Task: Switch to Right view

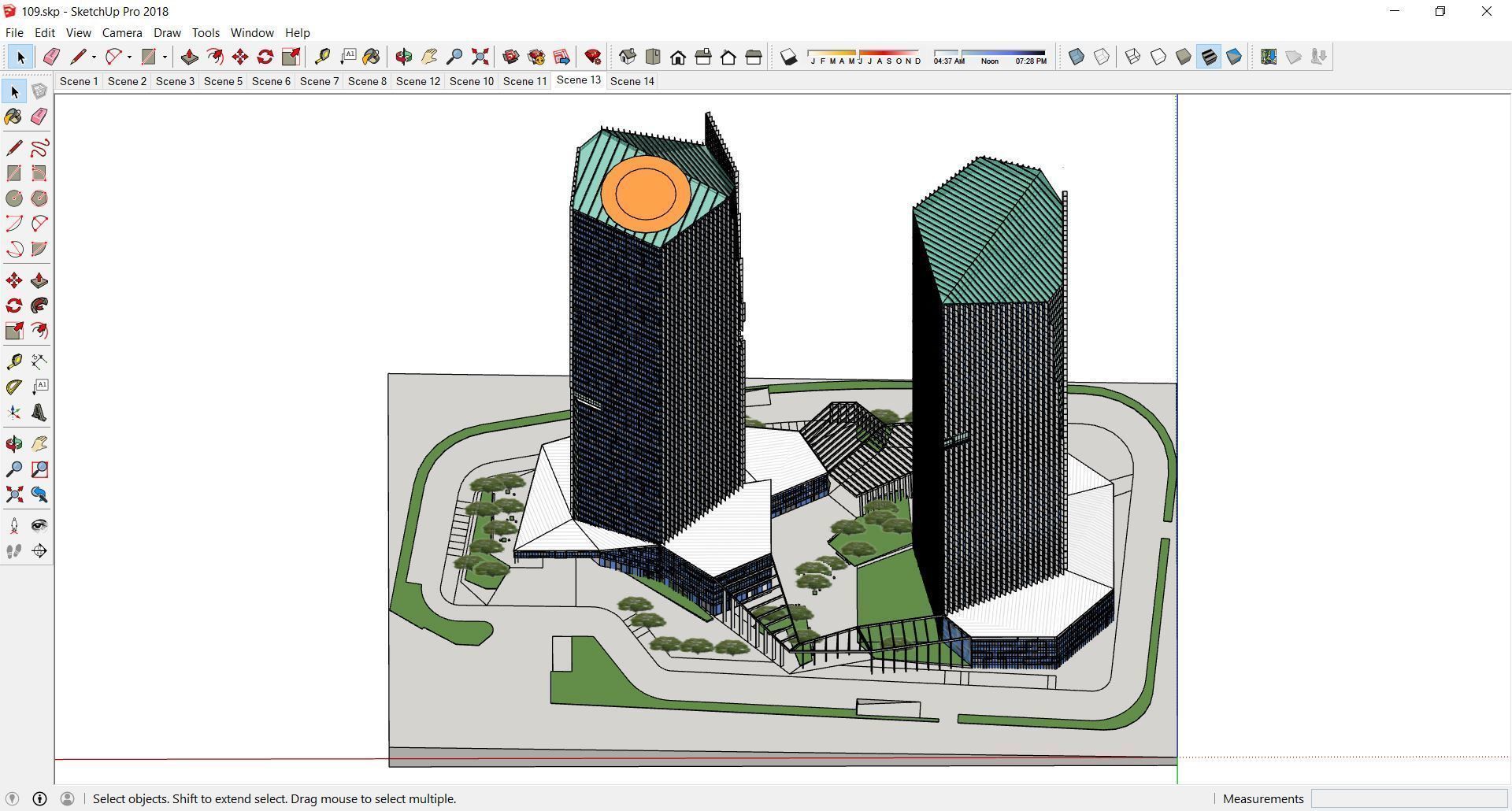Action: (x=703, y=57)
